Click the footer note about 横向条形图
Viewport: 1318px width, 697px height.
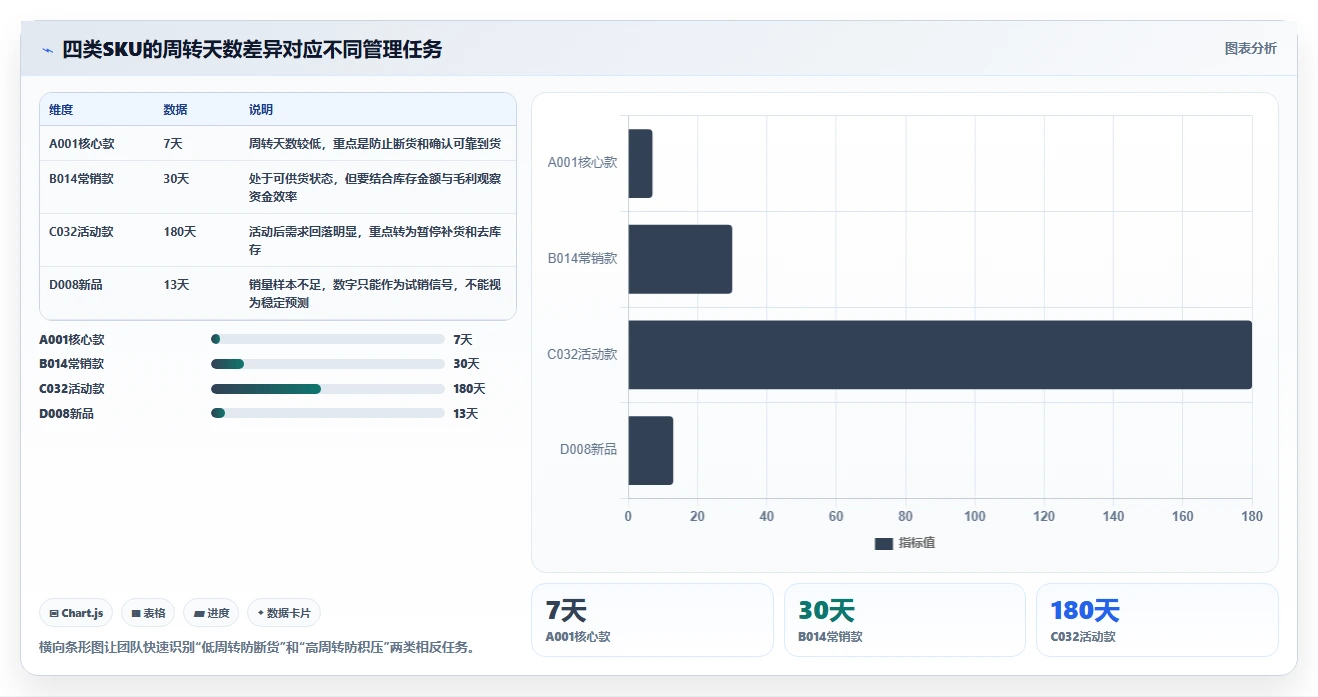tap(256, 647)
